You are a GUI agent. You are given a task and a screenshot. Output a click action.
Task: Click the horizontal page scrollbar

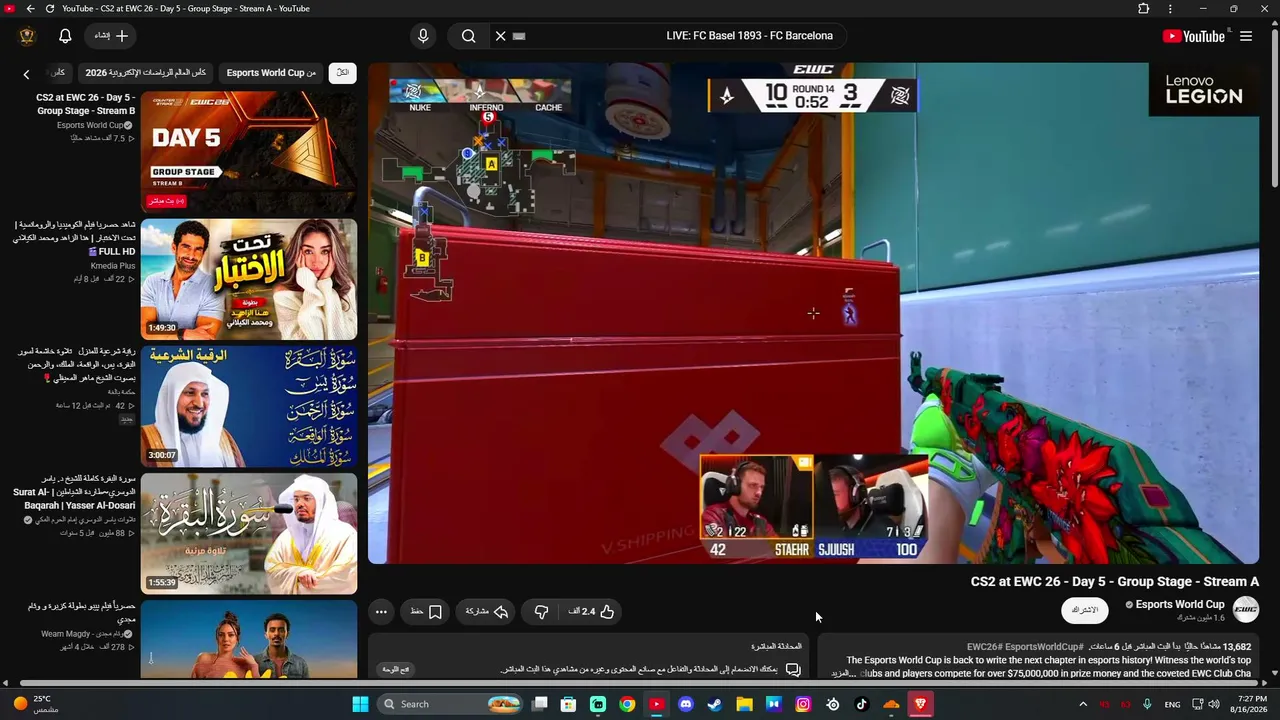pos(640,684)
